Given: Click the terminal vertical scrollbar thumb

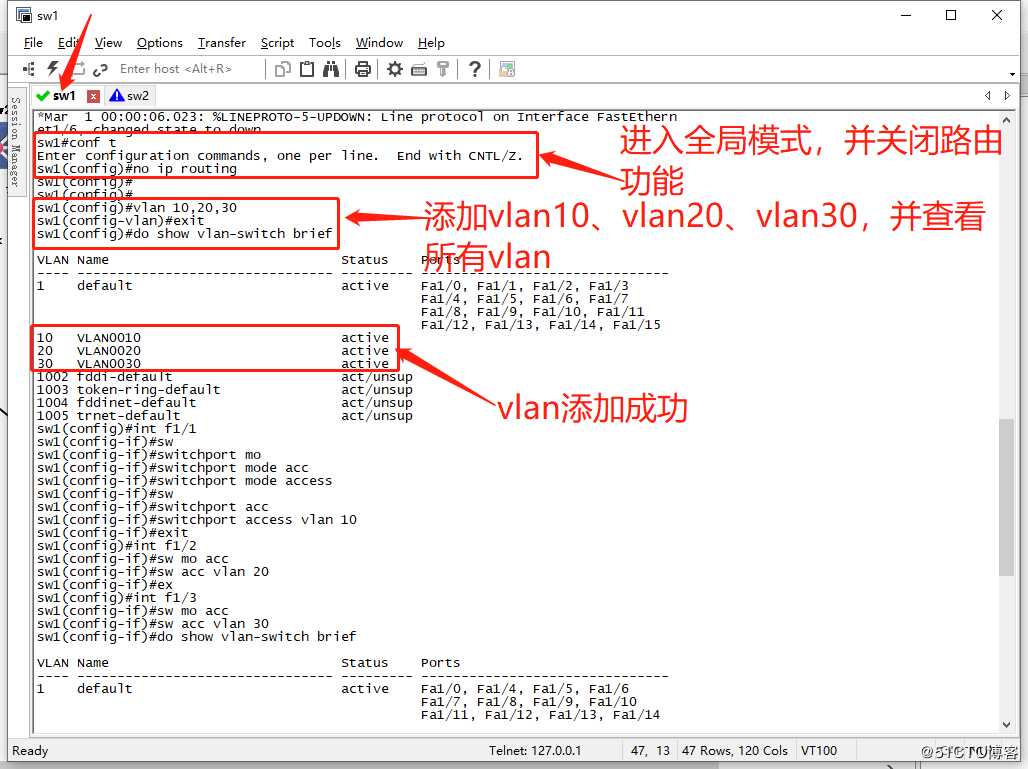Looking at the screenshot, I should coord(1006,497).
